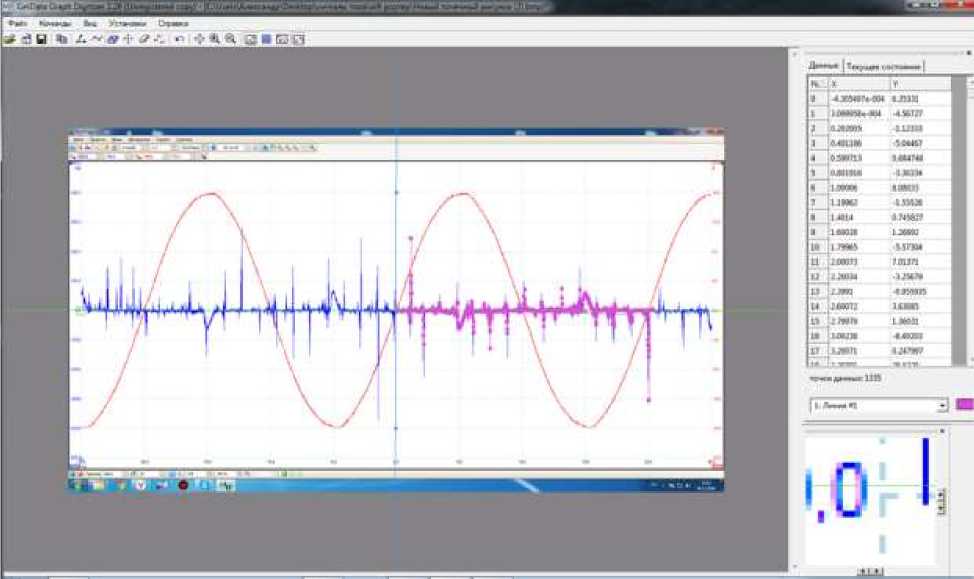
Task: Open the Файл menu
Action: (17, 22)
